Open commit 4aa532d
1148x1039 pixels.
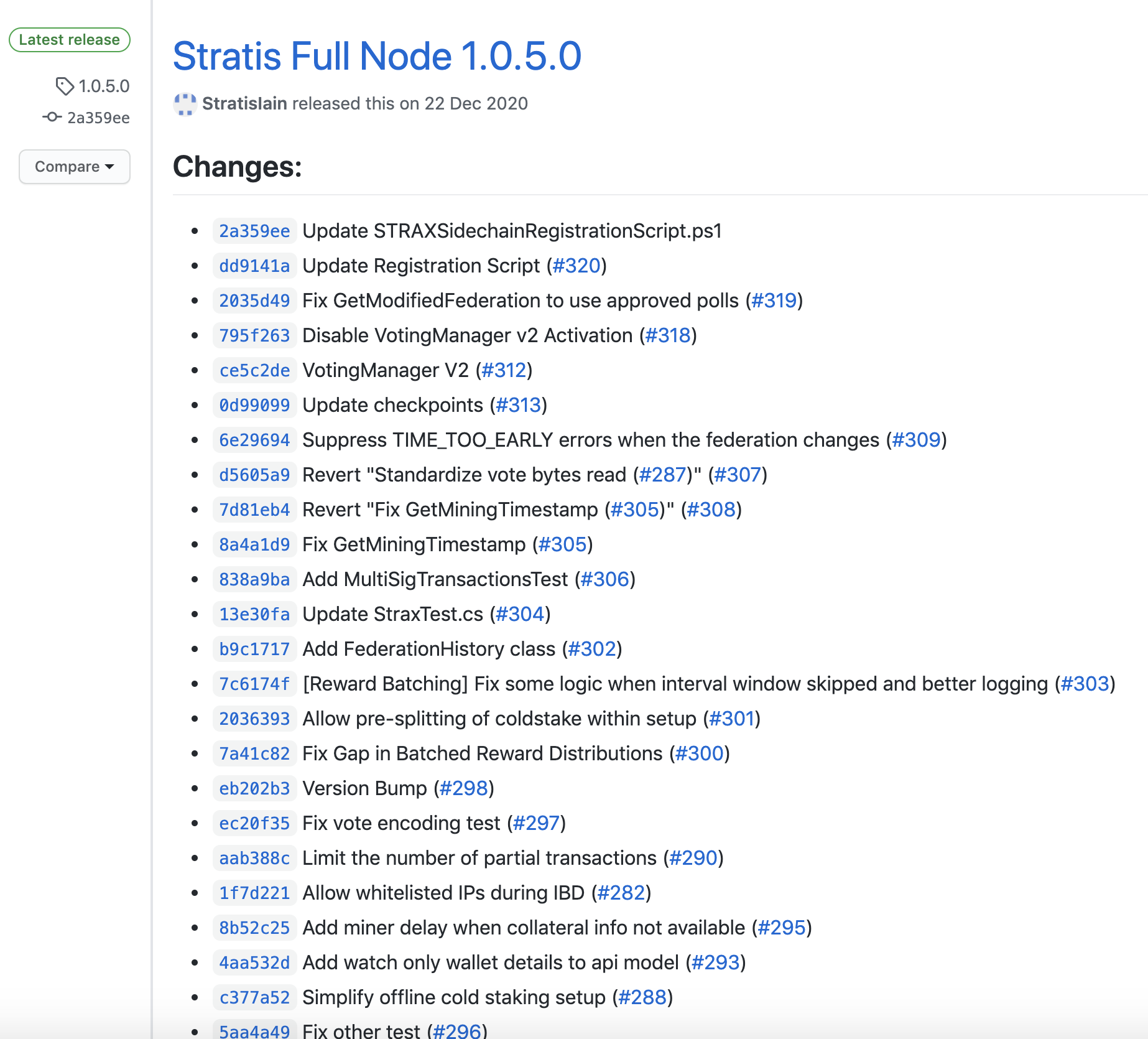254,962
